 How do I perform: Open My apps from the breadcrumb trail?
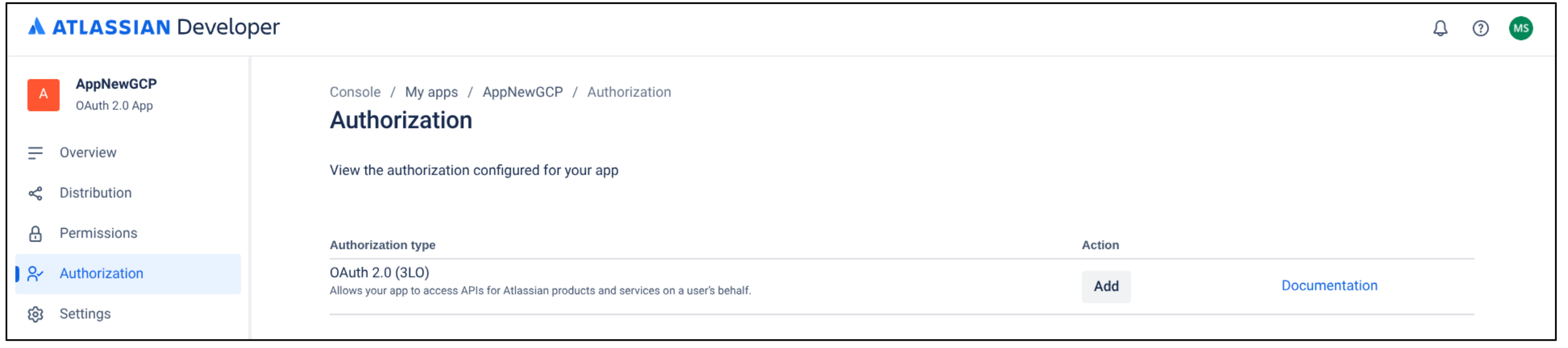(x=432, y=91)
